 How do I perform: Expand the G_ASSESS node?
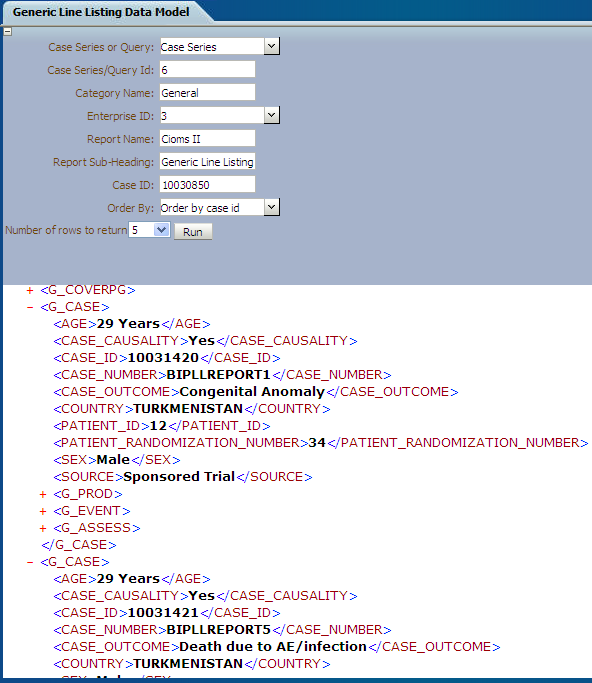coord(43,528)
